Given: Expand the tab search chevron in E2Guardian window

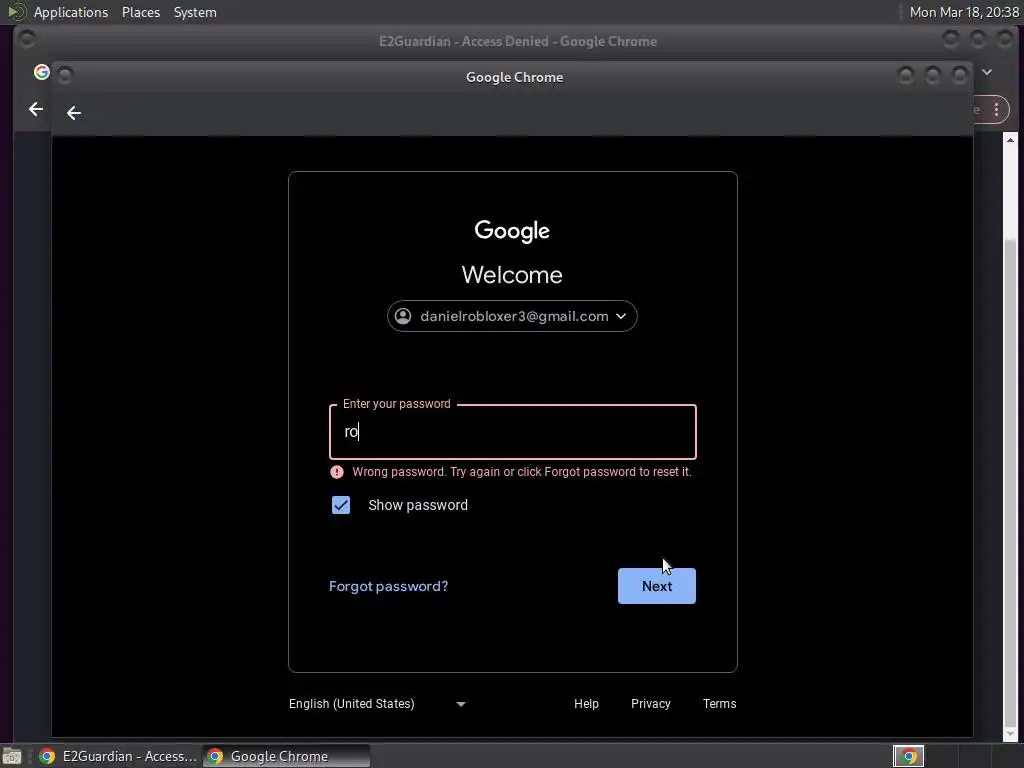Looking at the screenshot, I should (987, 72).
